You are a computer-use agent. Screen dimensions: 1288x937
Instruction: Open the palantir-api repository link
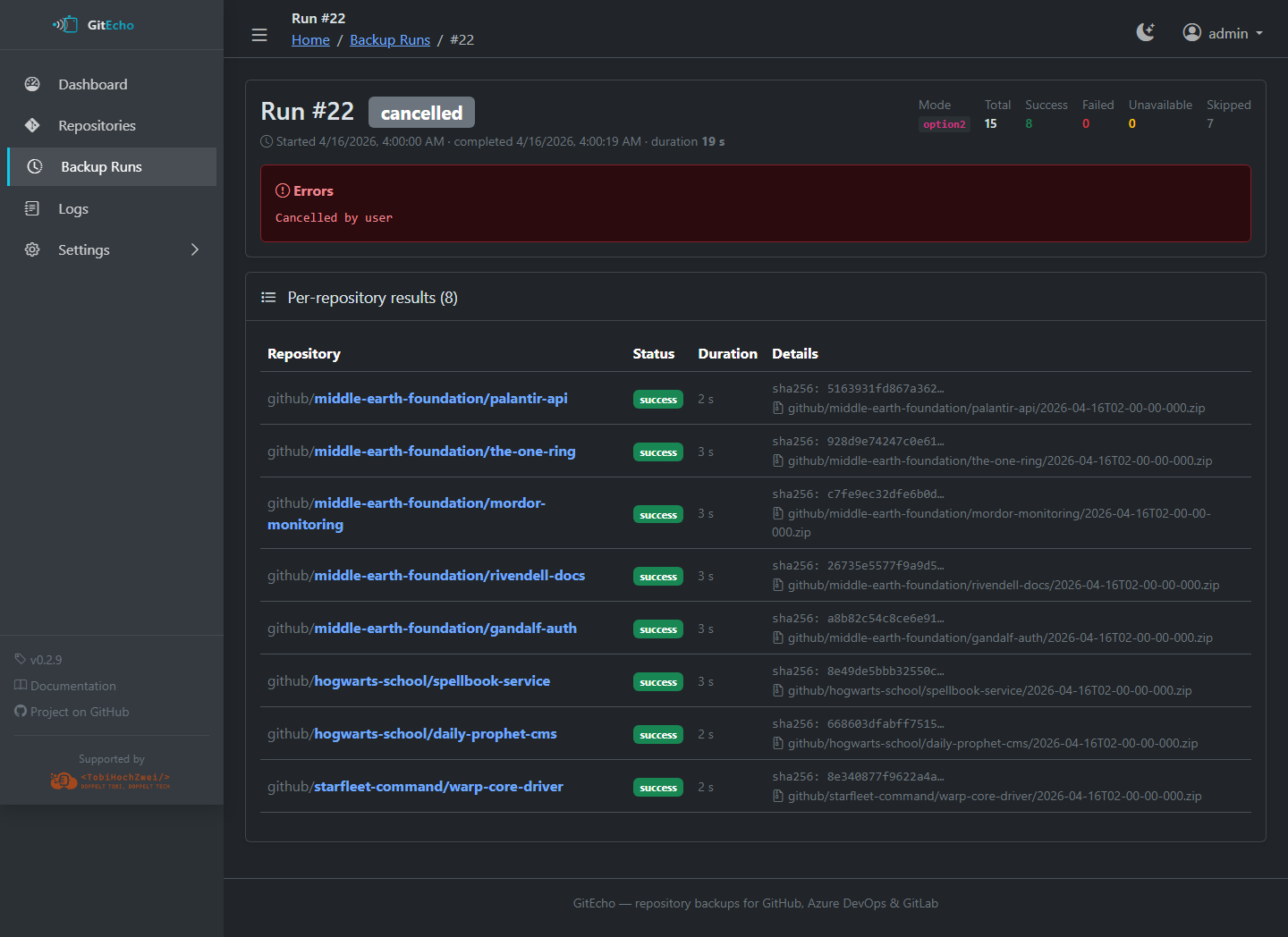[x=440, y=399]
